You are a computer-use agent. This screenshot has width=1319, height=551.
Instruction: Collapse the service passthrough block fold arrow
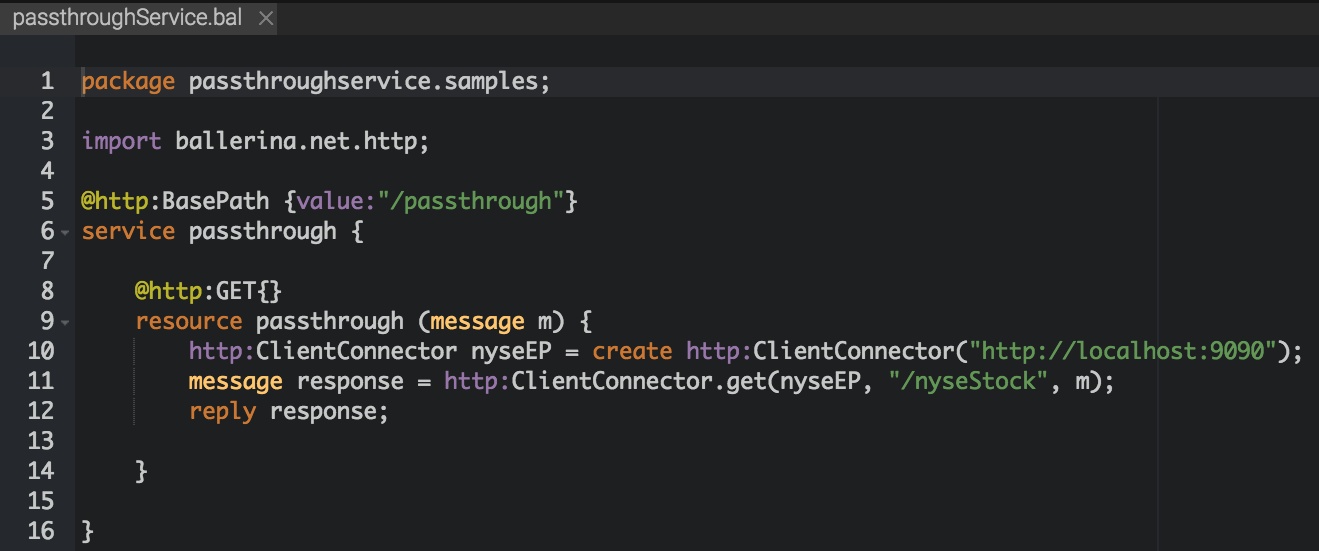coord(64,233)
